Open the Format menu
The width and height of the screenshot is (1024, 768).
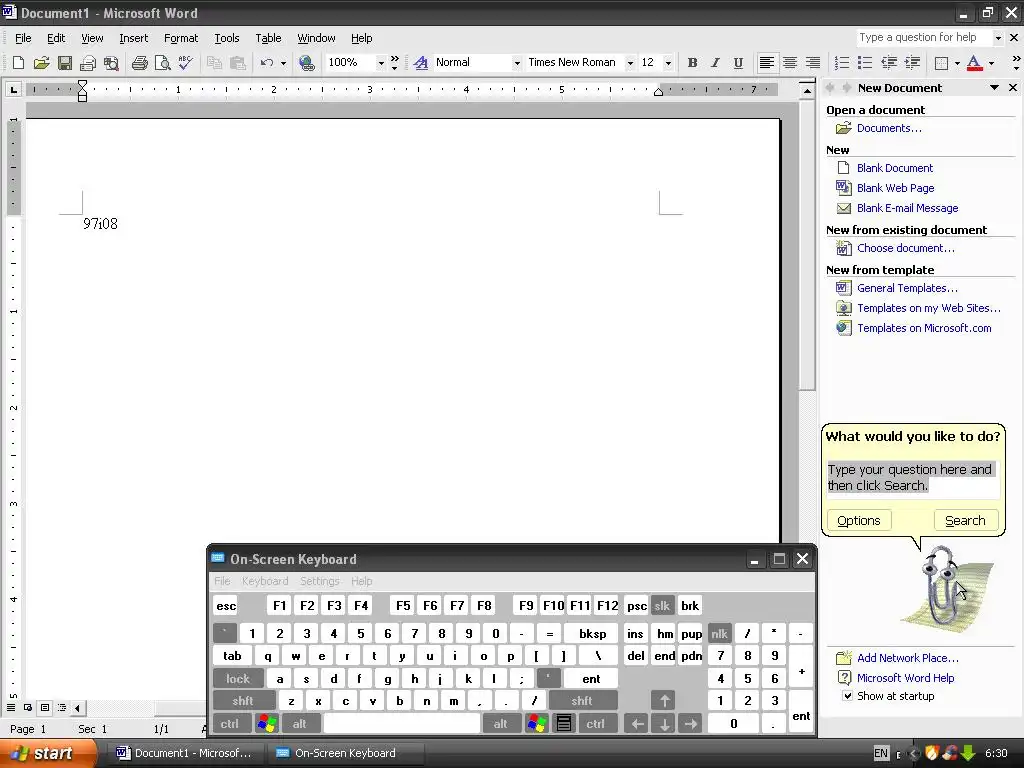[181, 38]
